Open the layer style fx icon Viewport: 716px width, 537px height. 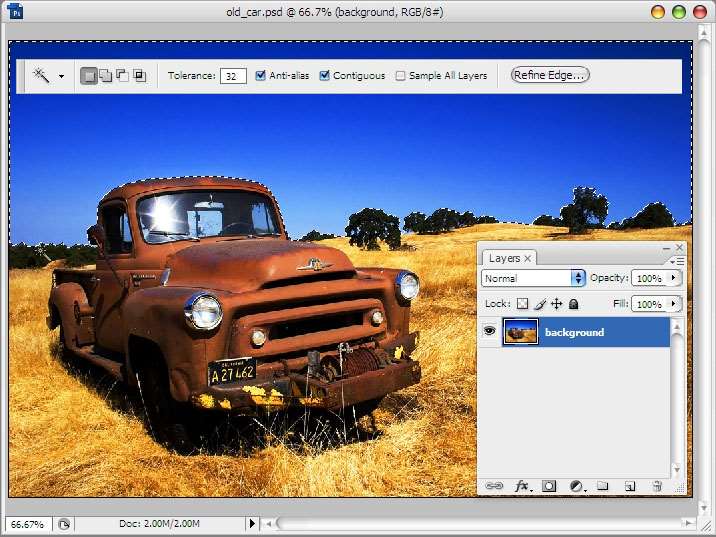point(521,486)
